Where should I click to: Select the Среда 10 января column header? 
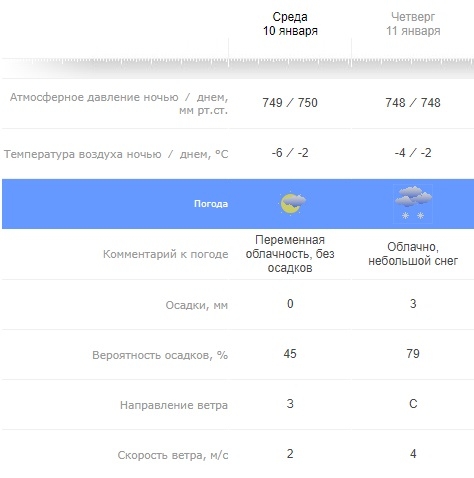(290, 24)
